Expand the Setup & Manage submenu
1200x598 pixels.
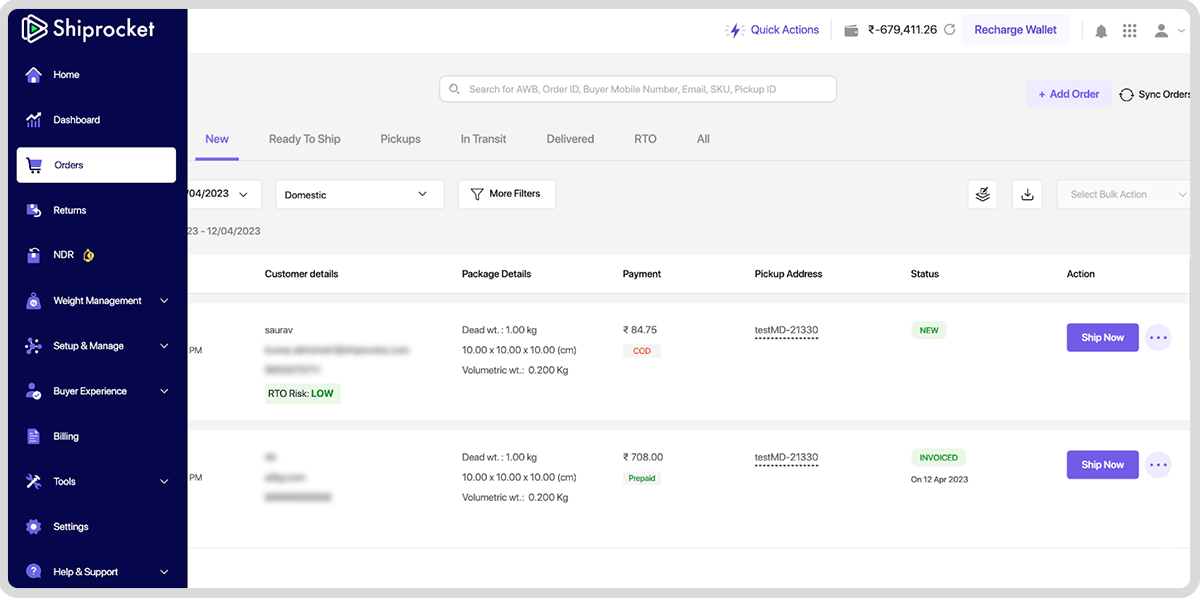[164, 346]
